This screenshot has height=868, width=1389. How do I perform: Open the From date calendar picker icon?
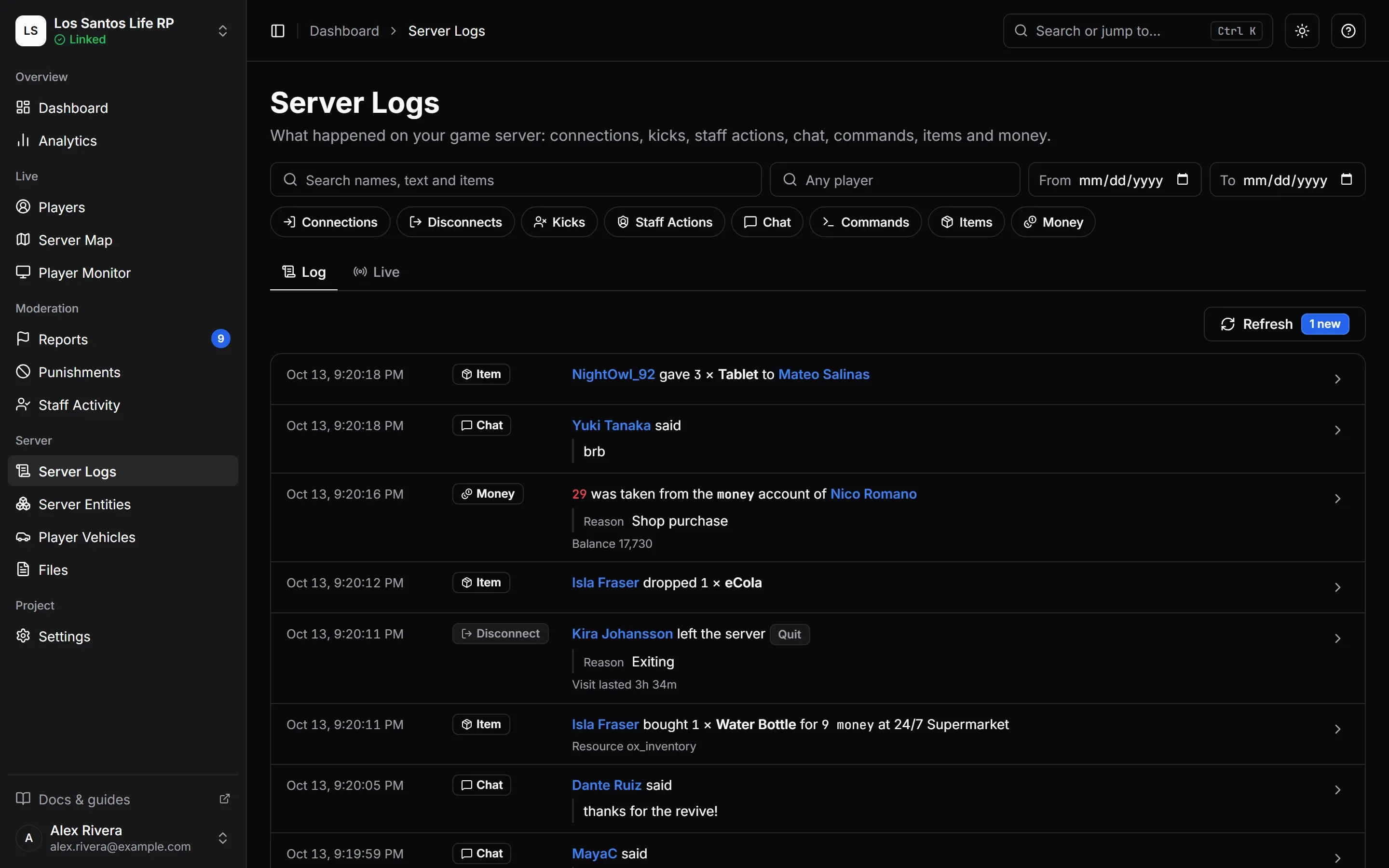click(1183, 180)
